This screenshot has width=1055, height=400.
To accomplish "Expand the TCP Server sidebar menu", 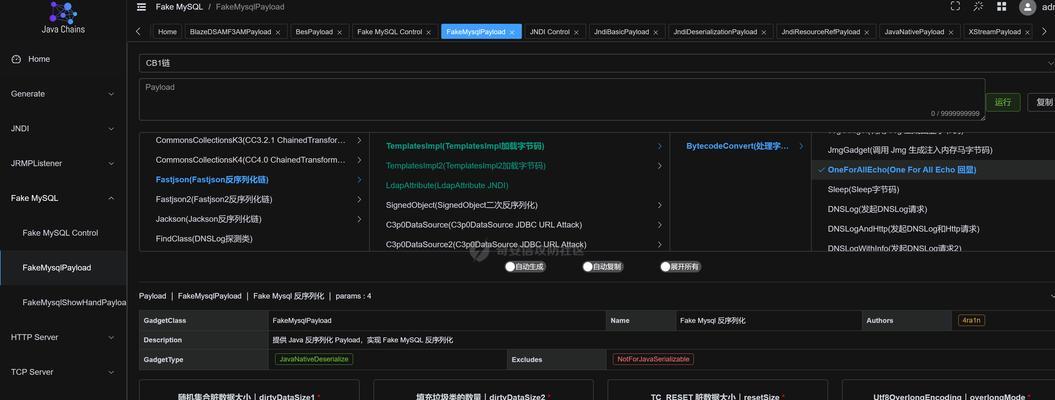I will tap(63, 372).
